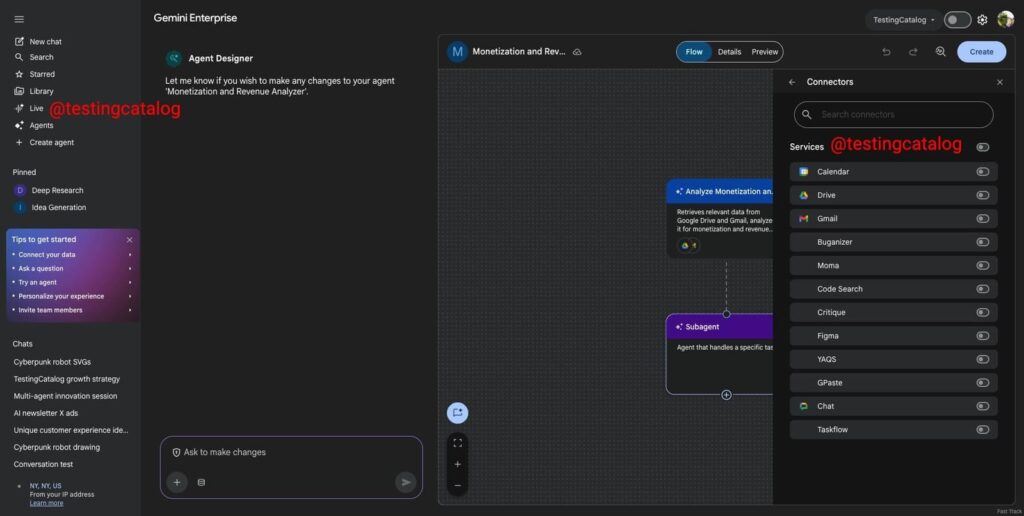Expand the Ask a question tip

[72, 268]
